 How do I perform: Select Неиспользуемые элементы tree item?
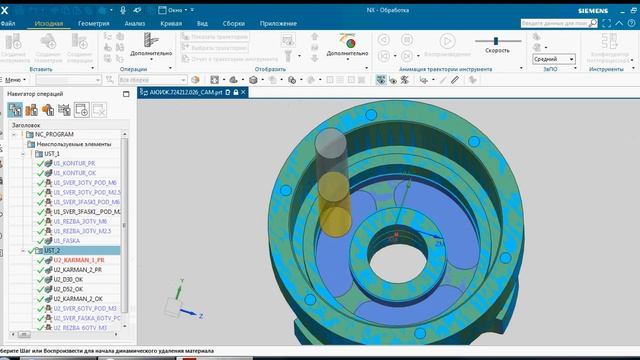point(73,144)
